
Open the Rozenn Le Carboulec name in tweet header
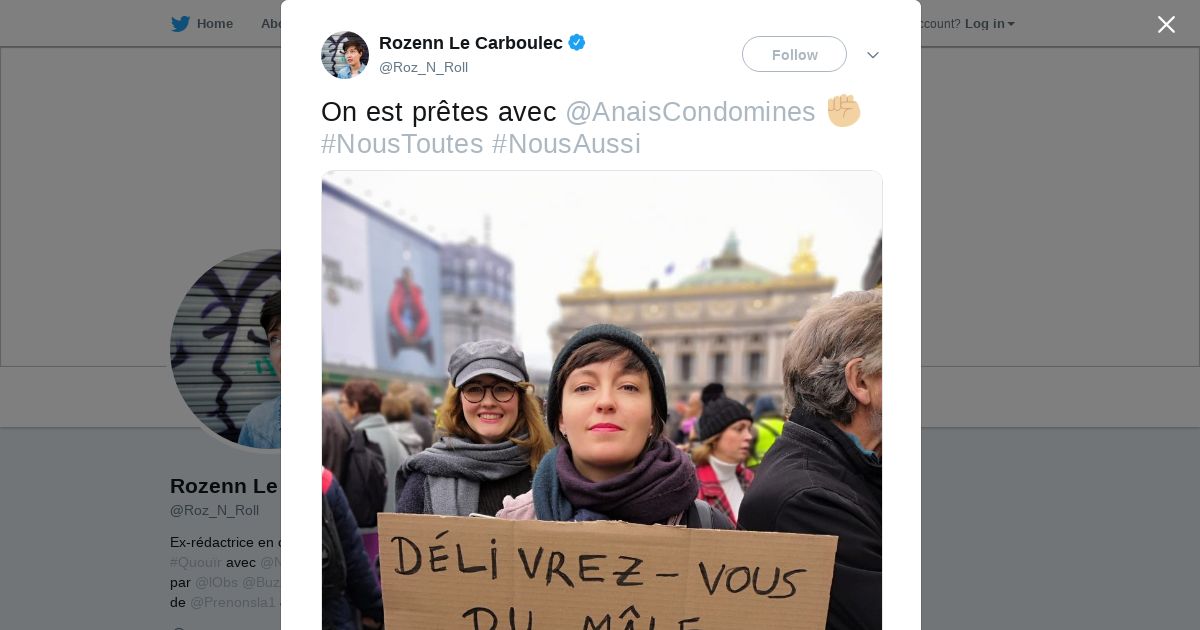[470, 43]
